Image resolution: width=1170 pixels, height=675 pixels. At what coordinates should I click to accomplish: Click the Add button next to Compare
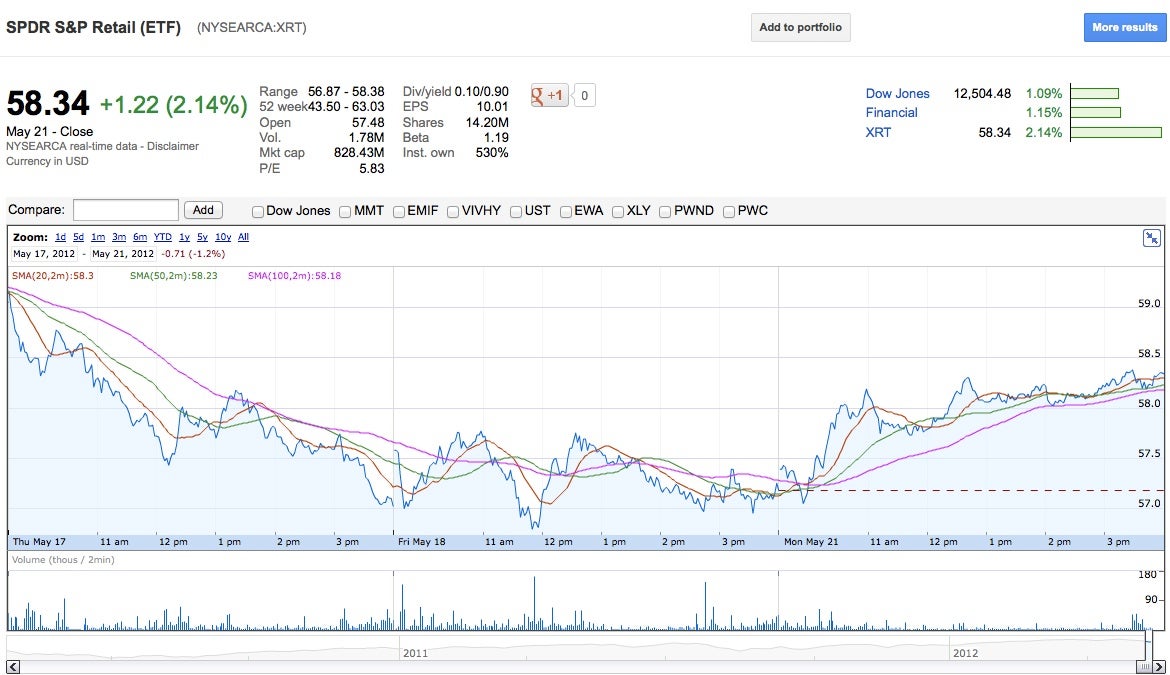point(203,210)
